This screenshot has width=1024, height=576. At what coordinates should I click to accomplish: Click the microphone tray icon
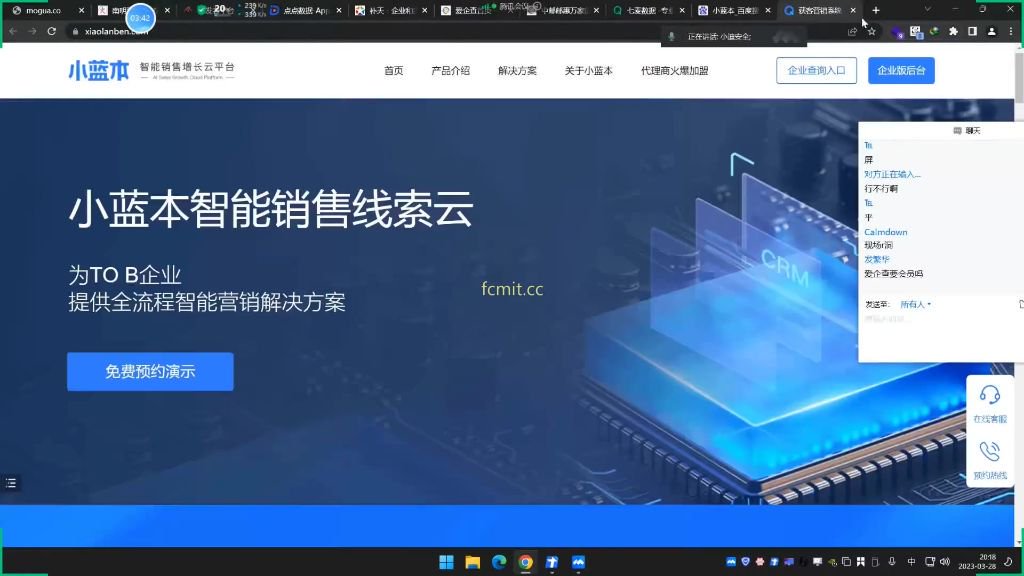(891, 562)
